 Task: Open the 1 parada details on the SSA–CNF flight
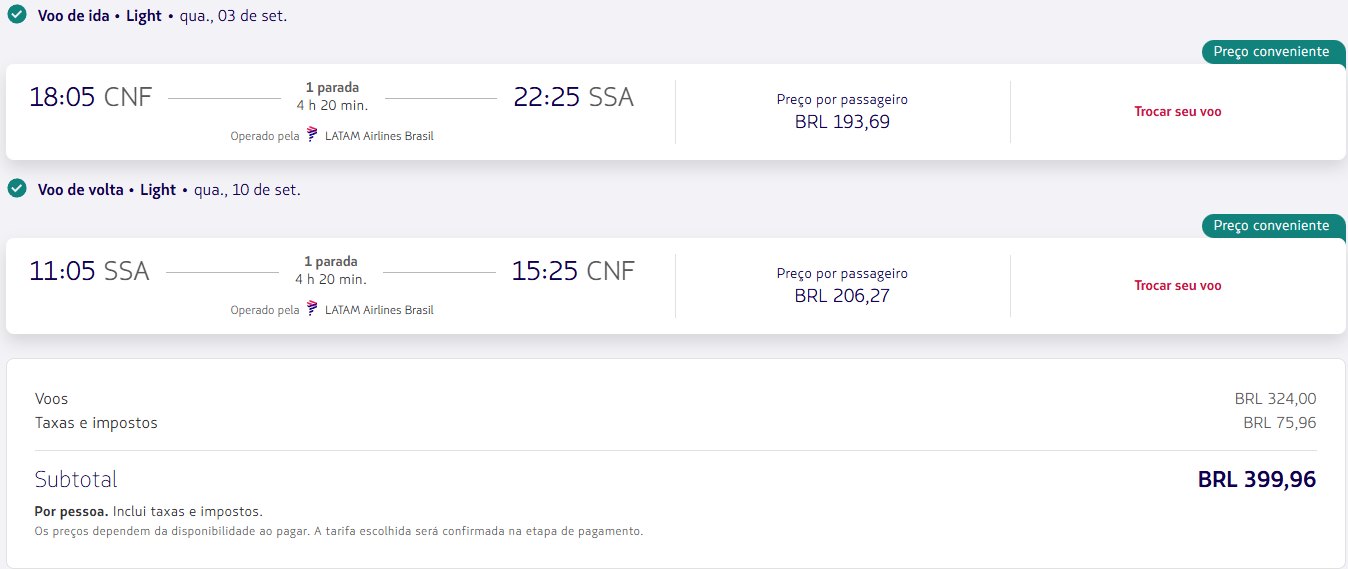(x=331, y=262)
